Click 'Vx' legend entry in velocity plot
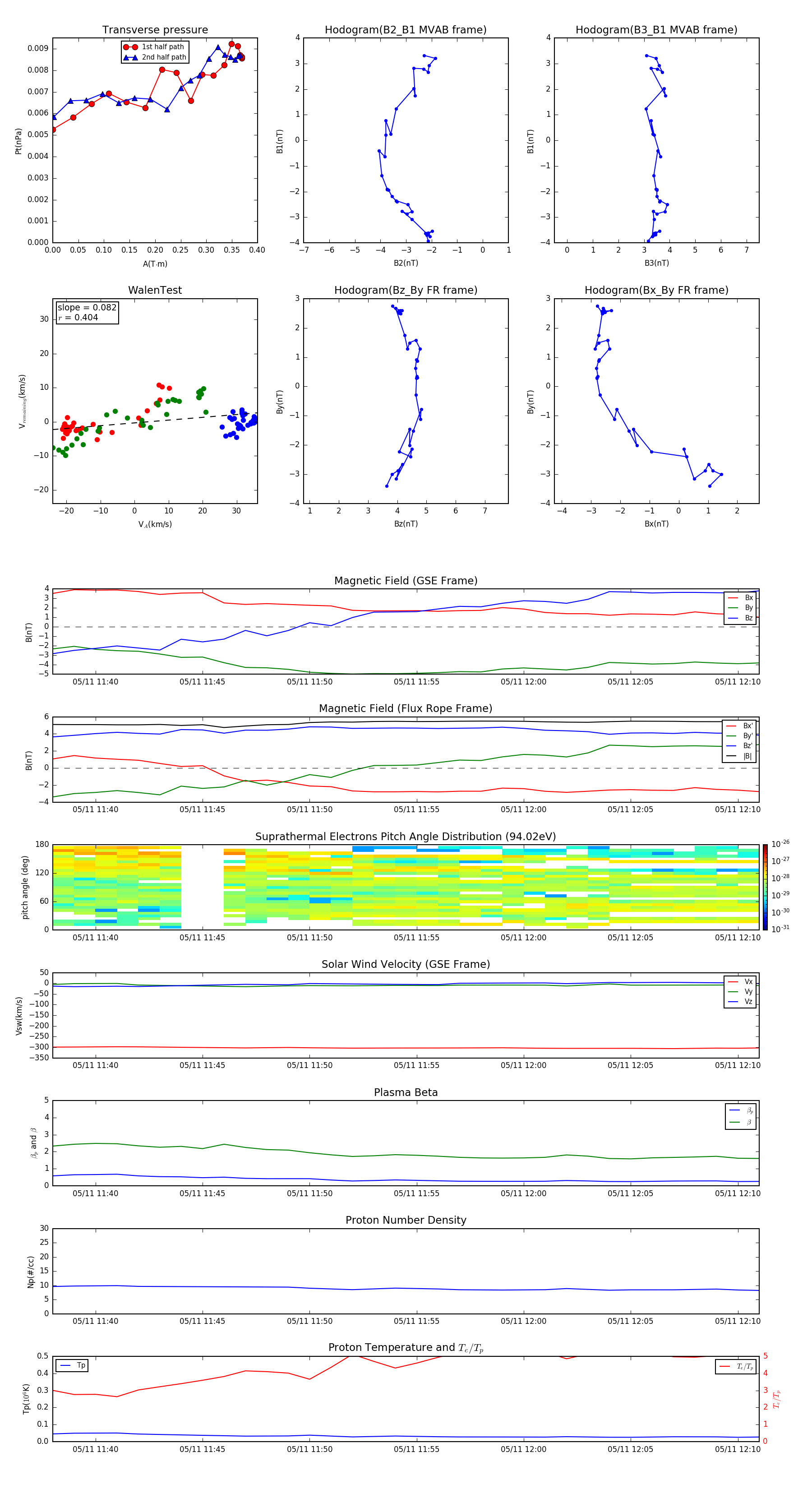This screenshot has width=812, height=1489. (x=740, y=981)
